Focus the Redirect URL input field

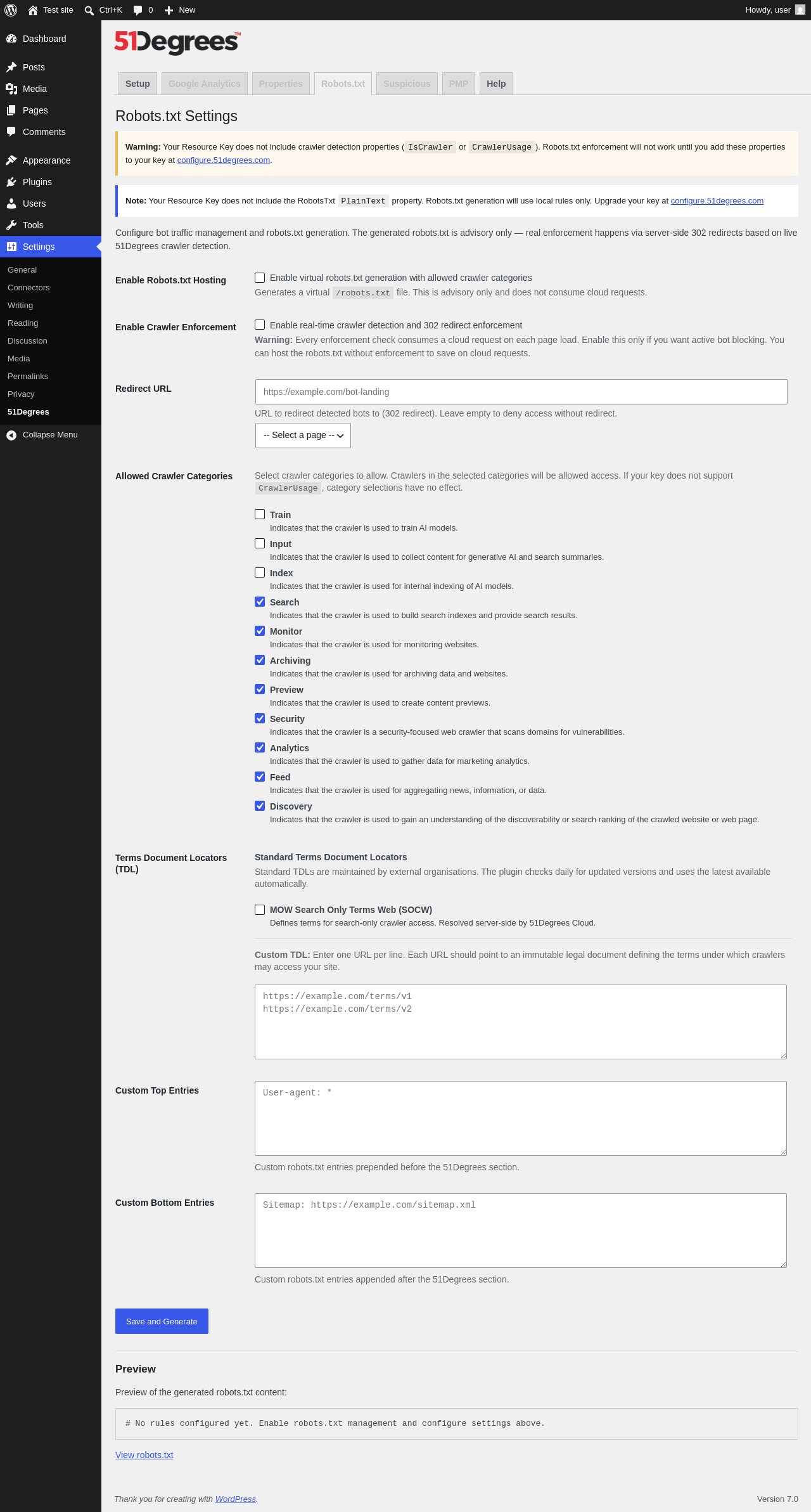521,392
